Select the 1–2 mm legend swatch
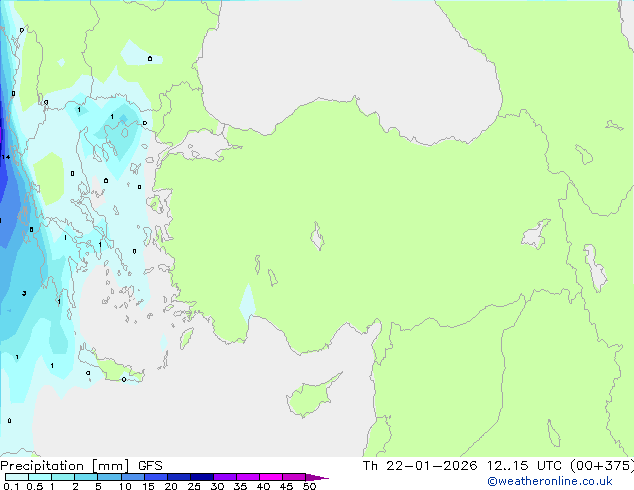 coord(63,477)
